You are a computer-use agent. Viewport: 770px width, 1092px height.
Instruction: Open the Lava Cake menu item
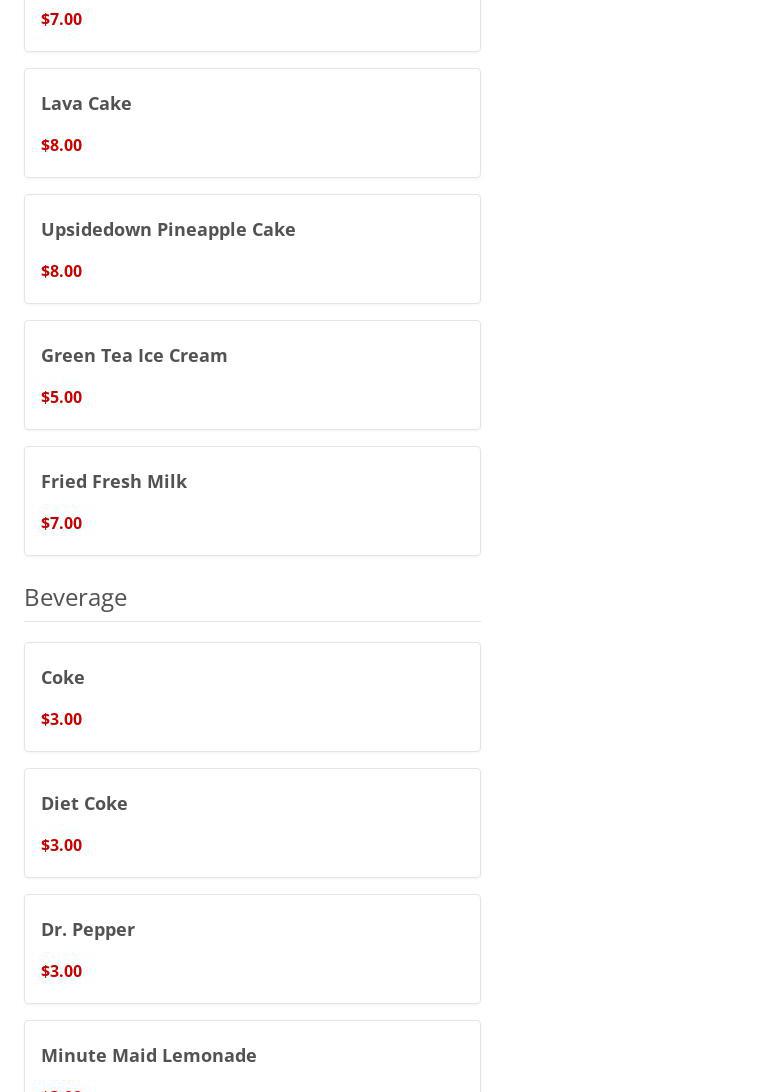pos(86,103)
